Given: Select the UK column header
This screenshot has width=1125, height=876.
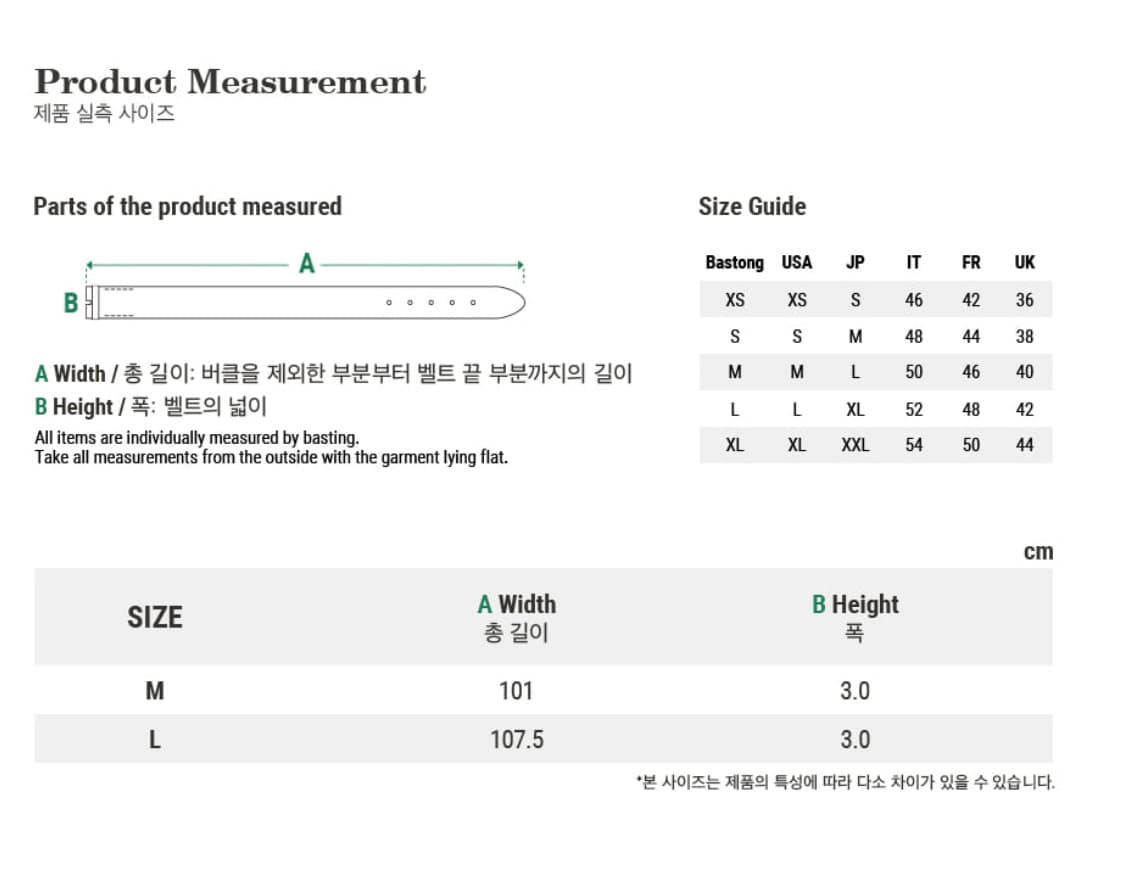Looking at the screenshot, I should point(1025,263).
